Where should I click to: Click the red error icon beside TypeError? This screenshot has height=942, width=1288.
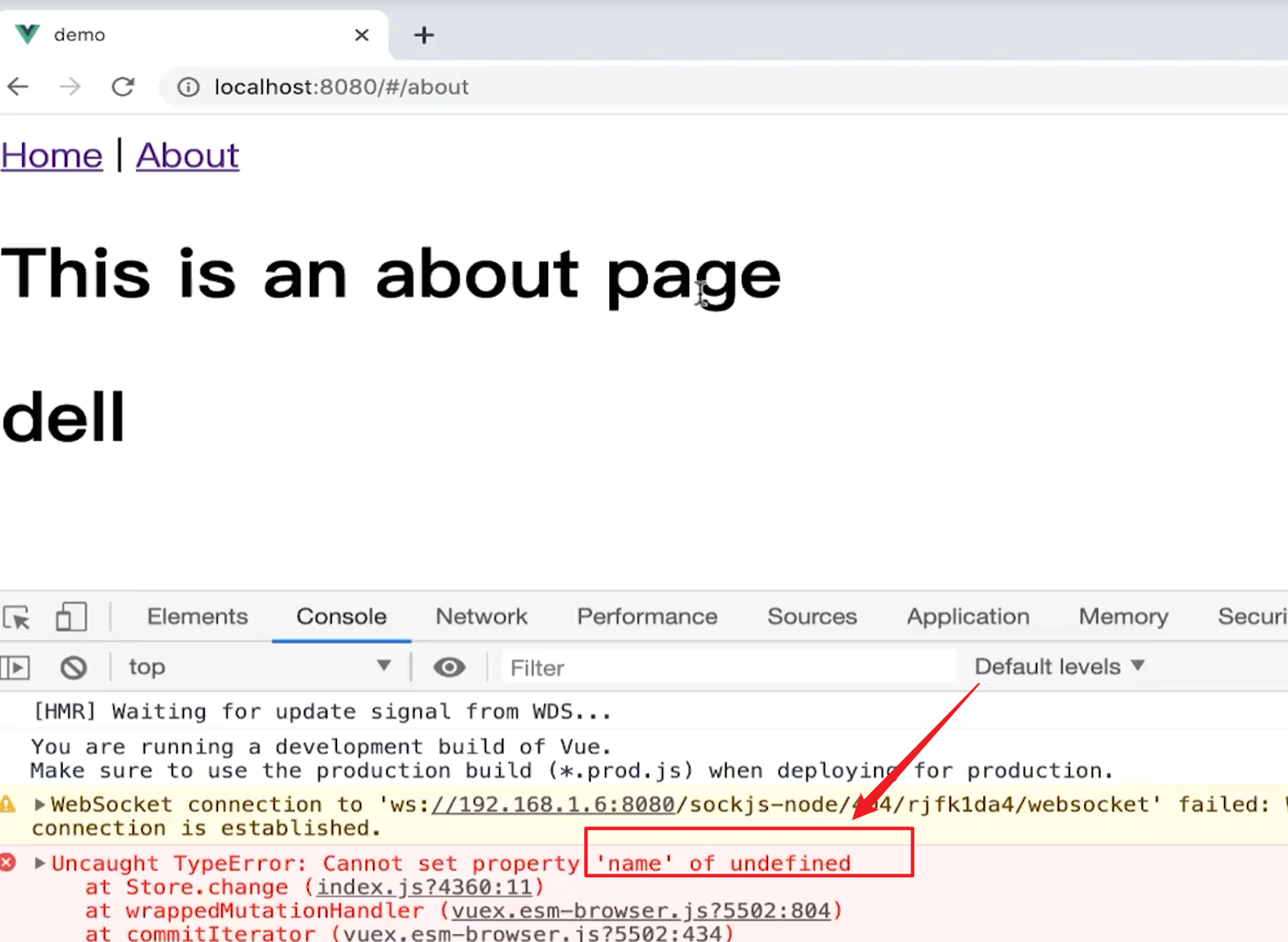coord(8,863)
